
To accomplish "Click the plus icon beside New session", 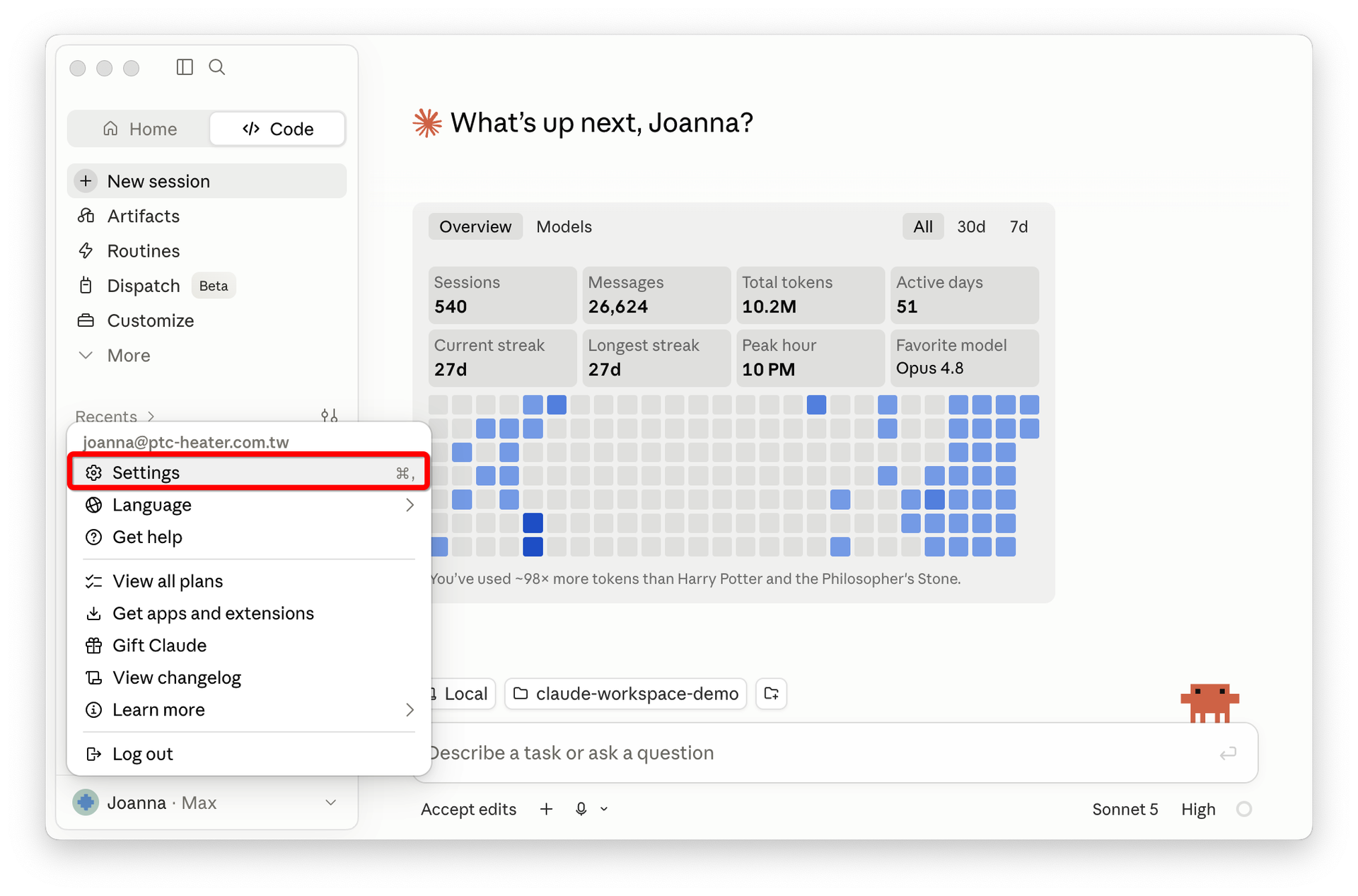I will tap(86, 181).
